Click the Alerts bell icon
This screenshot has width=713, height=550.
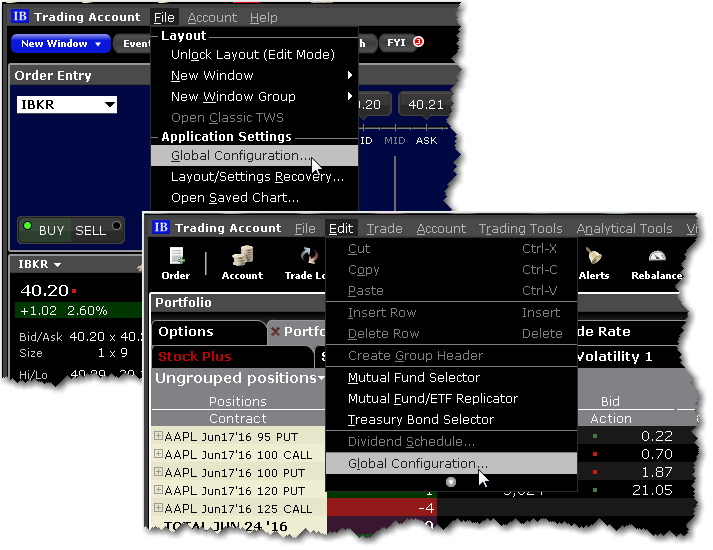[594, 264]
